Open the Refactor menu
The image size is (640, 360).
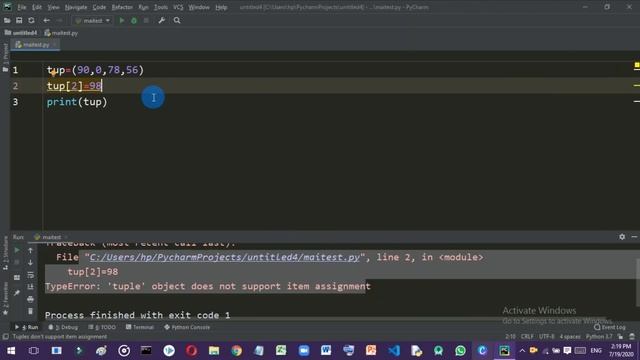pos(122,7)
